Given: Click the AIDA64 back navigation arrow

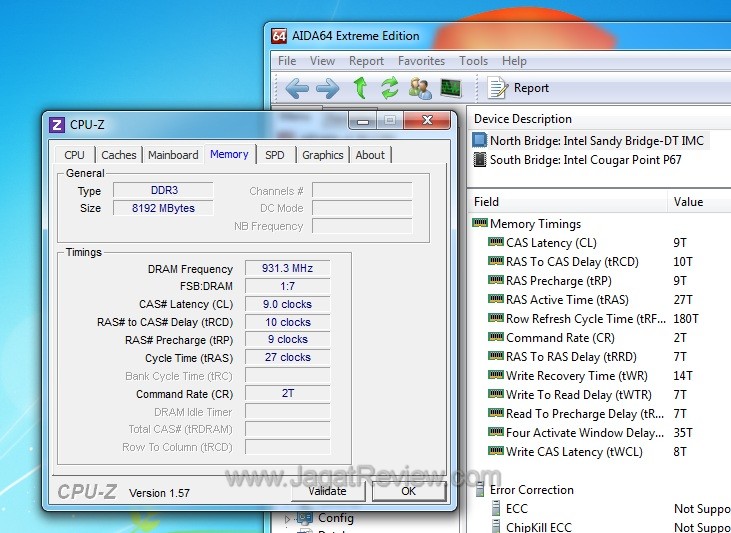Looking at the screenshot, I should [296, 88].
